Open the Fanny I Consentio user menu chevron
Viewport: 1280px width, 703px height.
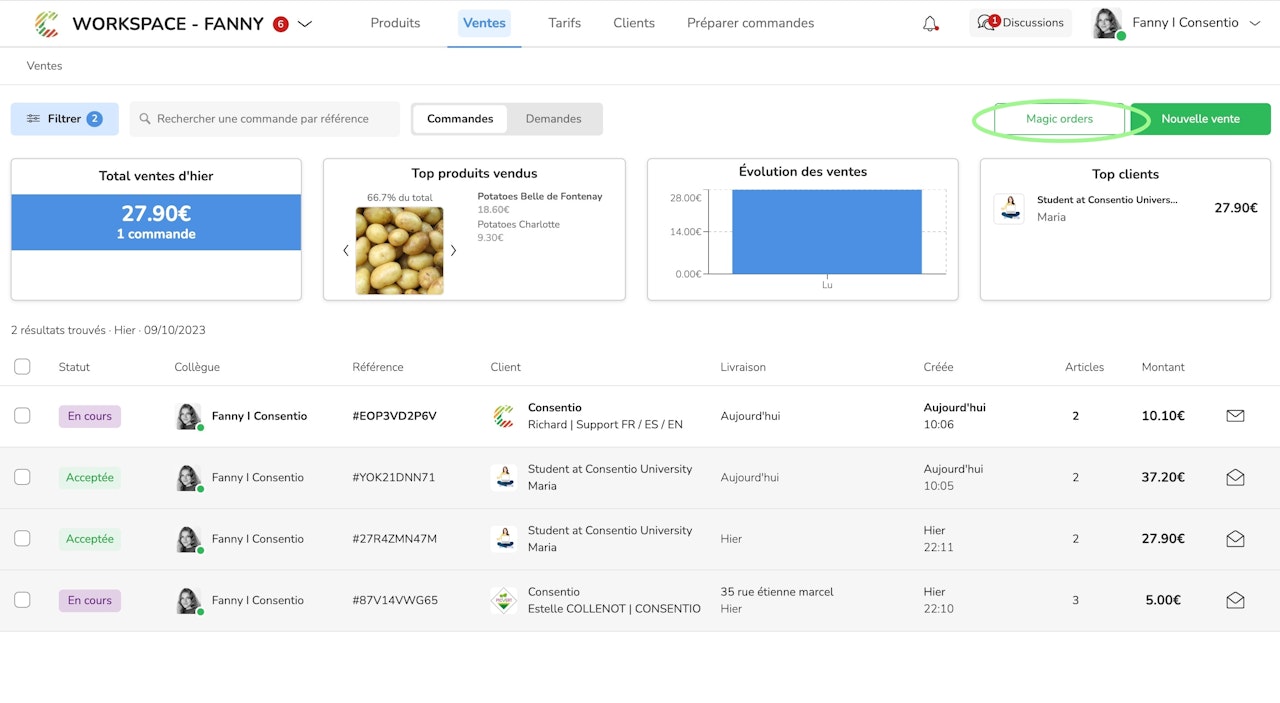1255,23
